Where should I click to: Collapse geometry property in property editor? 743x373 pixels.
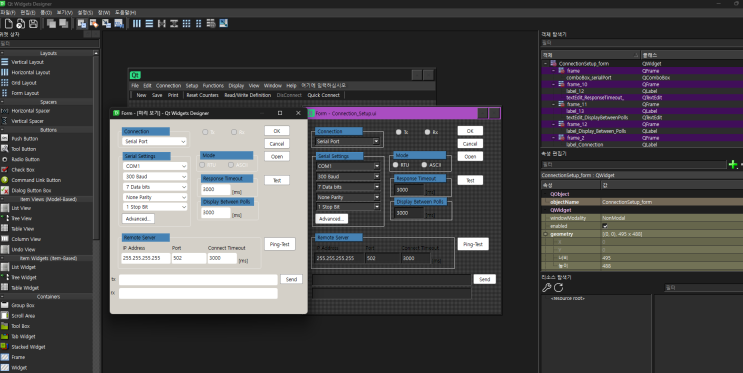point(545,234)
